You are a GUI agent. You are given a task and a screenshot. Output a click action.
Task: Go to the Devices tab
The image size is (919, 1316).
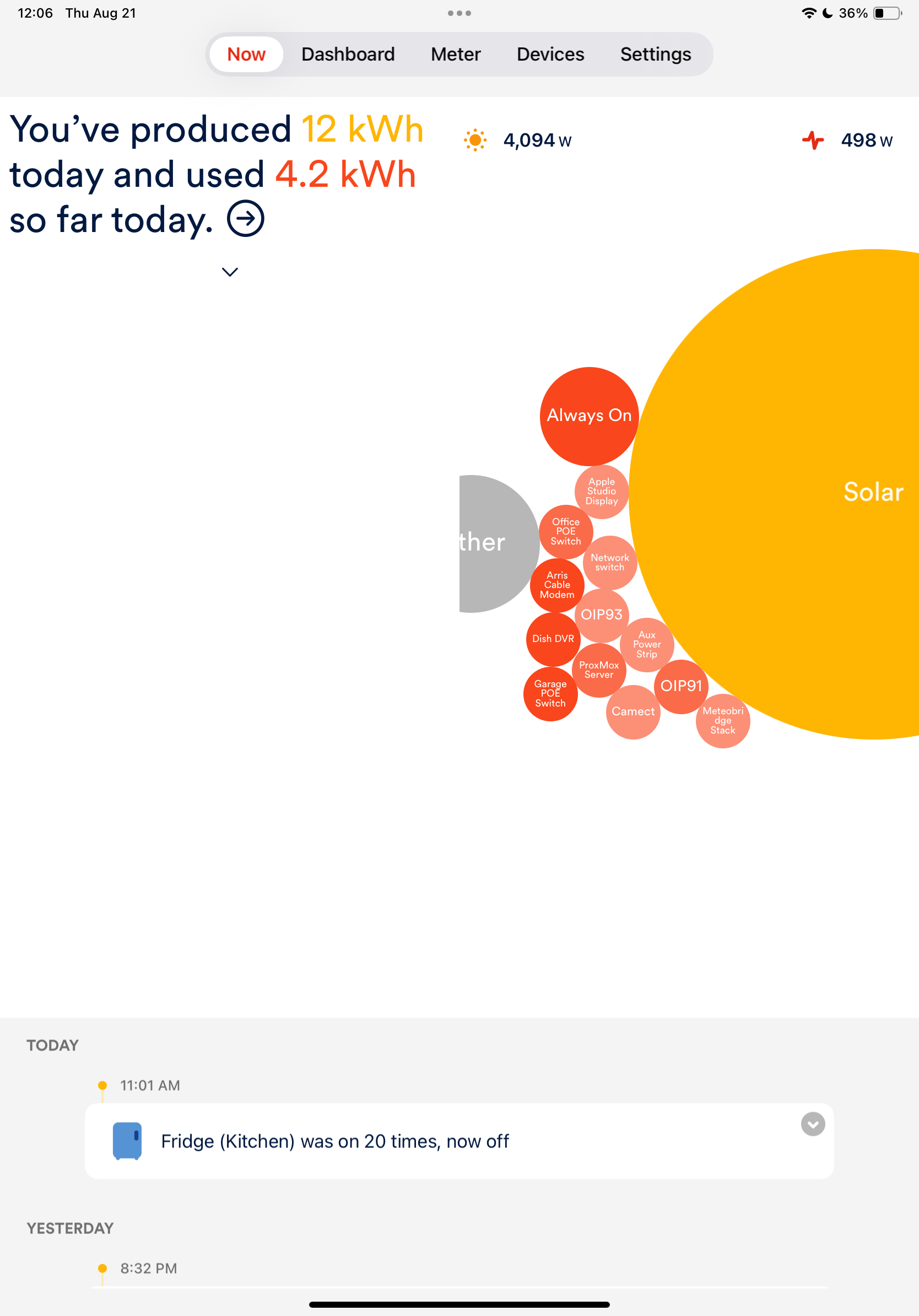[550, 55]
